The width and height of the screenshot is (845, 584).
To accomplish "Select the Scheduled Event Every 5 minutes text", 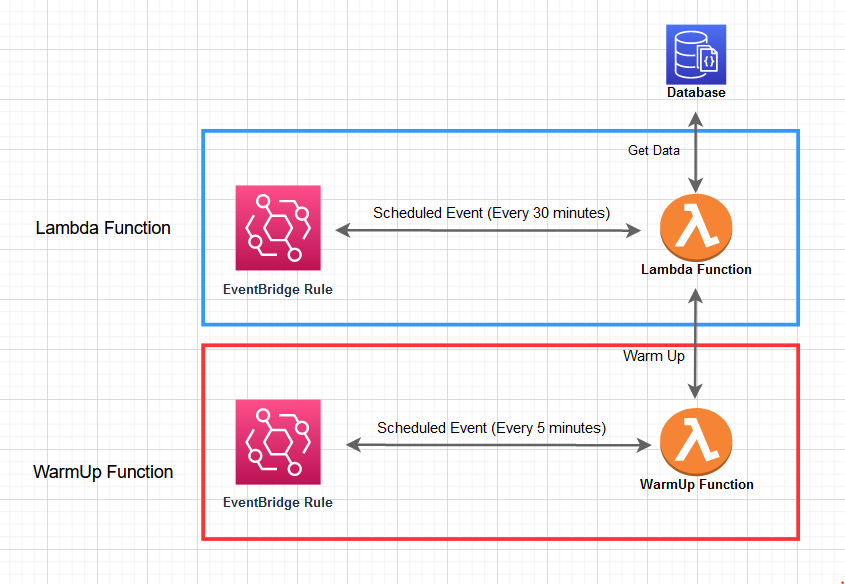I will 491,428.
